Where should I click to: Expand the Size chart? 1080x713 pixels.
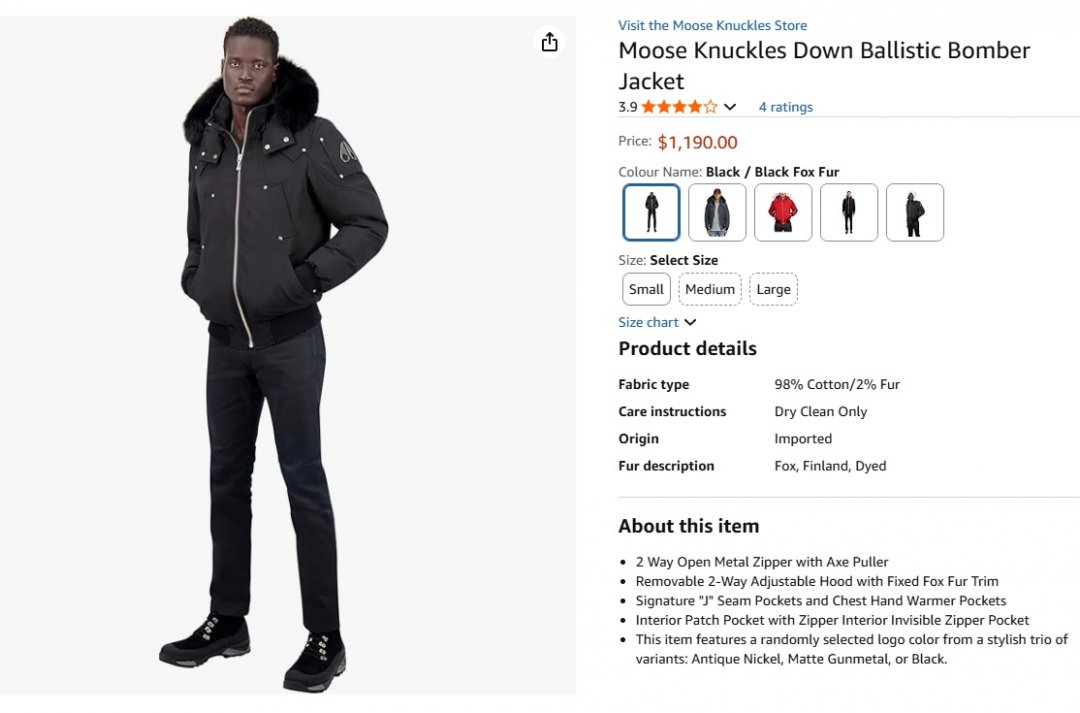click(x=657, y=322)
